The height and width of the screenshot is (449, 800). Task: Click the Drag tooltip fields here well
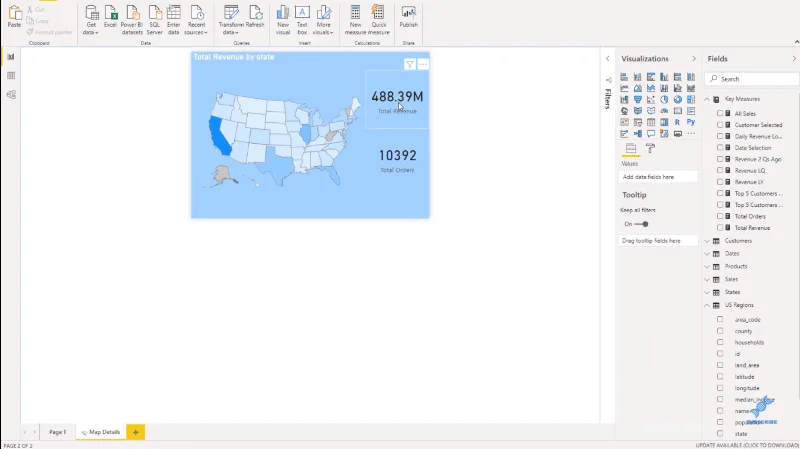pyautogui.click(x=658, y=240)
